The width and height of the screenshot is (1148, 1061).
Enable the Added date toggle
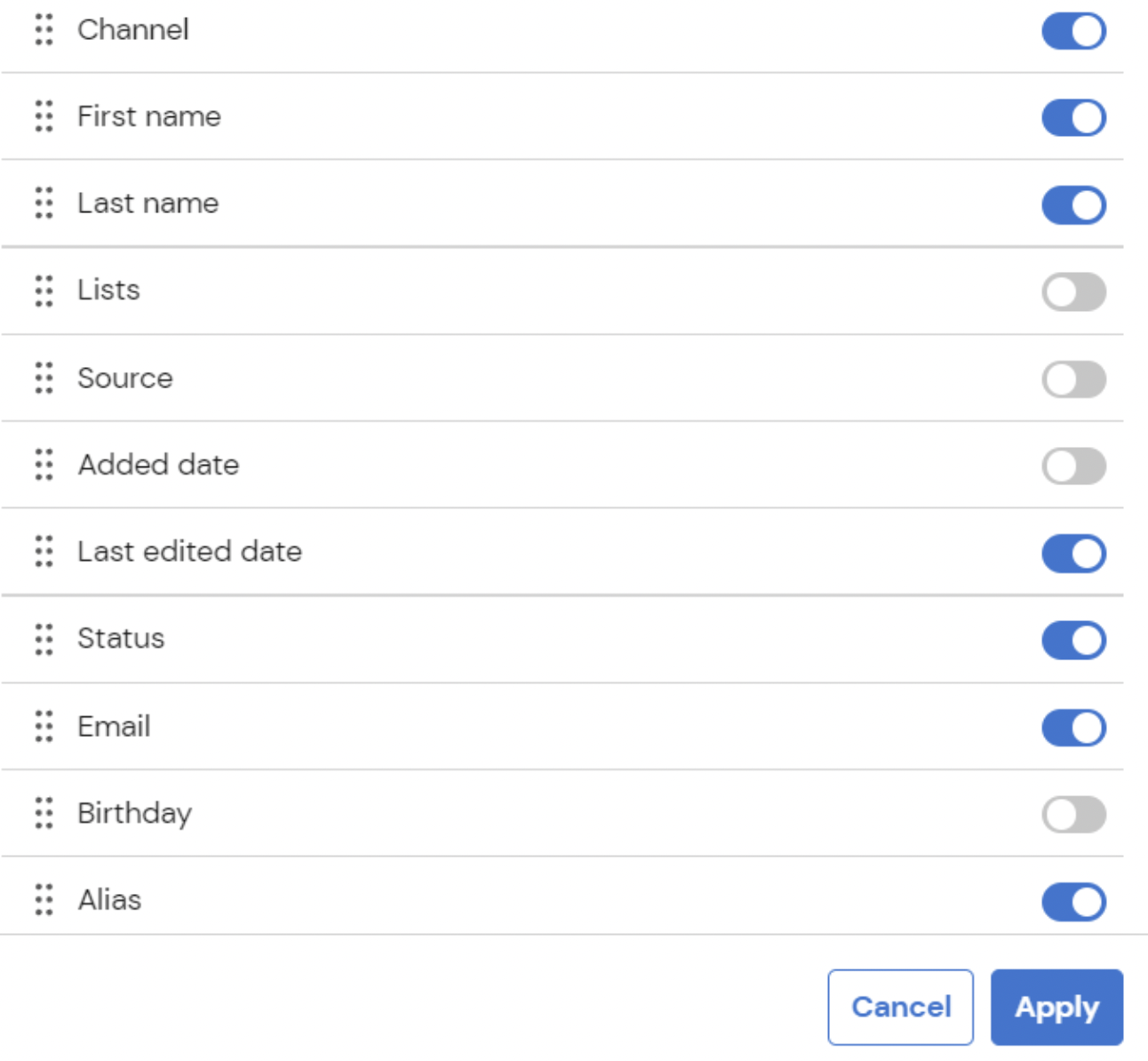1073,466
